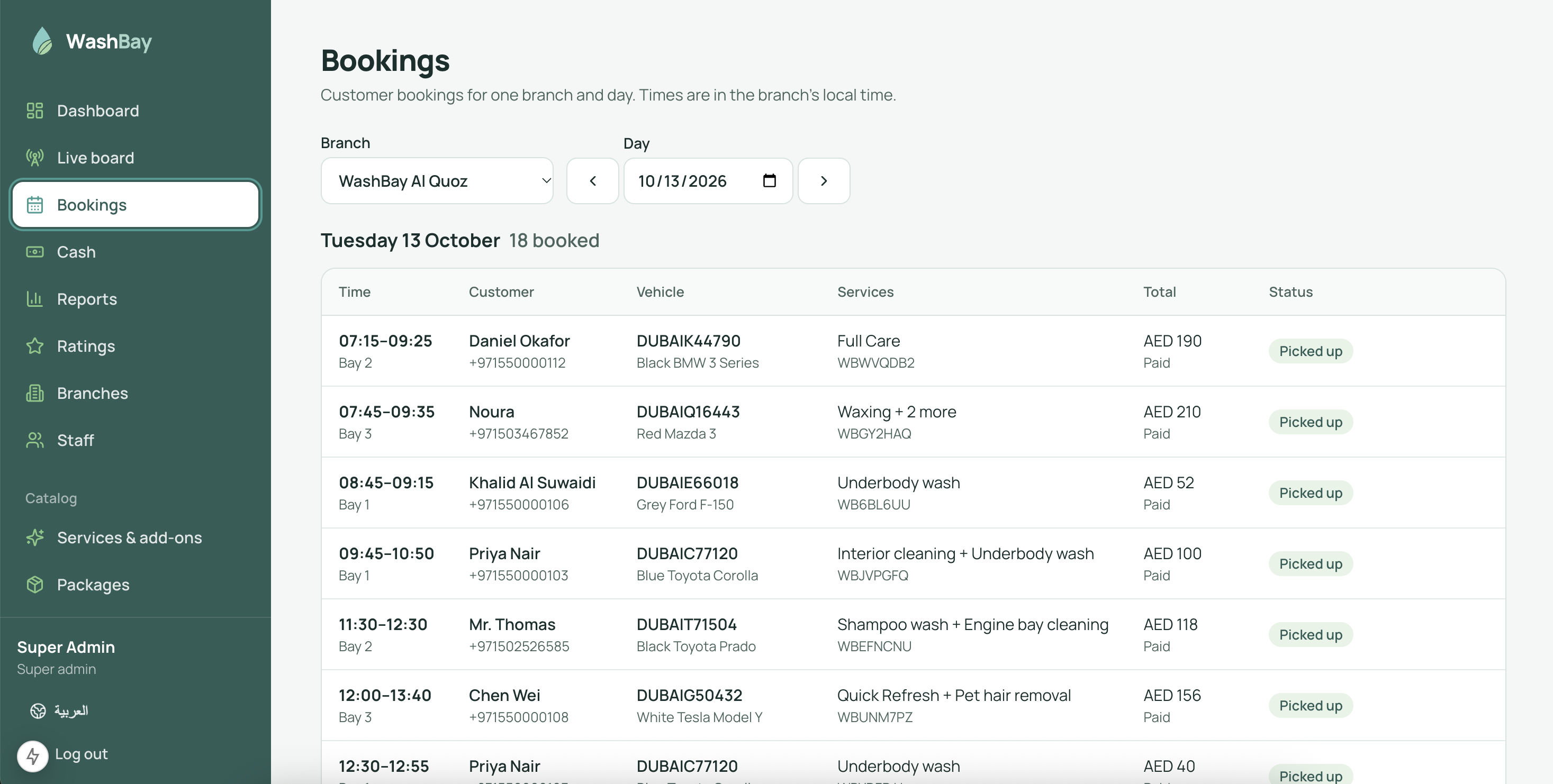Click booking time 07:45-09:35

click(x=386, y=412)
